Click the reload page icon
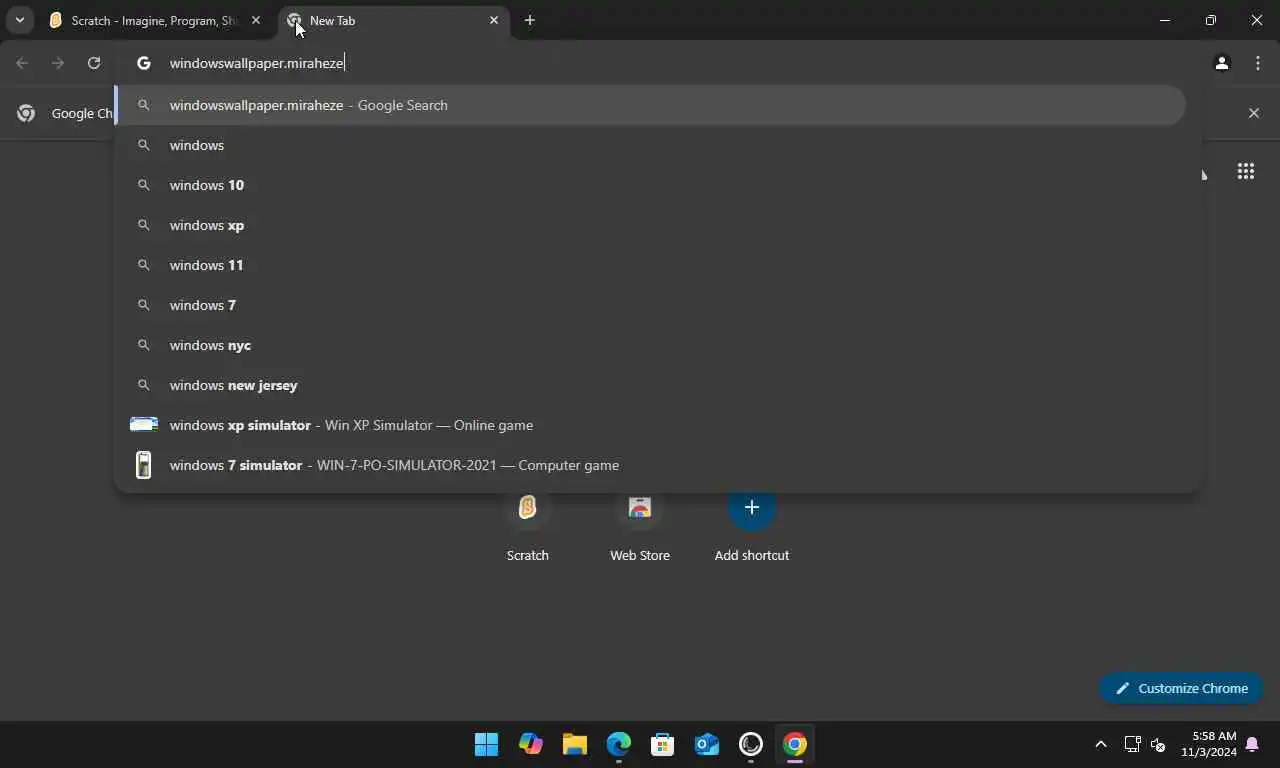The height and width of the screenshot is (768, 1280). click(x=94, y=63)
